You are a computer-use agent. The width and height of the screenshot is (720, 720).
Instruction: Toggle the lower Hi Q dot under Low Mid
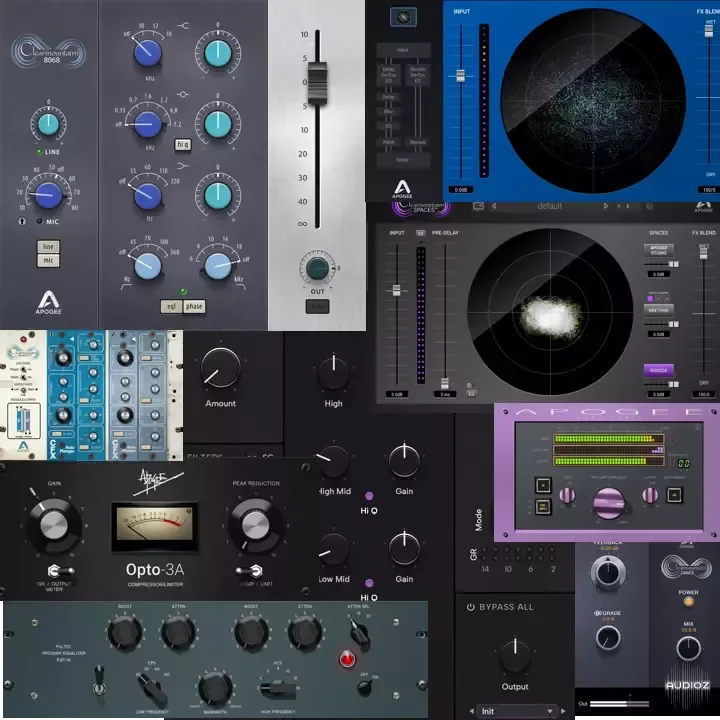(369, 583)
